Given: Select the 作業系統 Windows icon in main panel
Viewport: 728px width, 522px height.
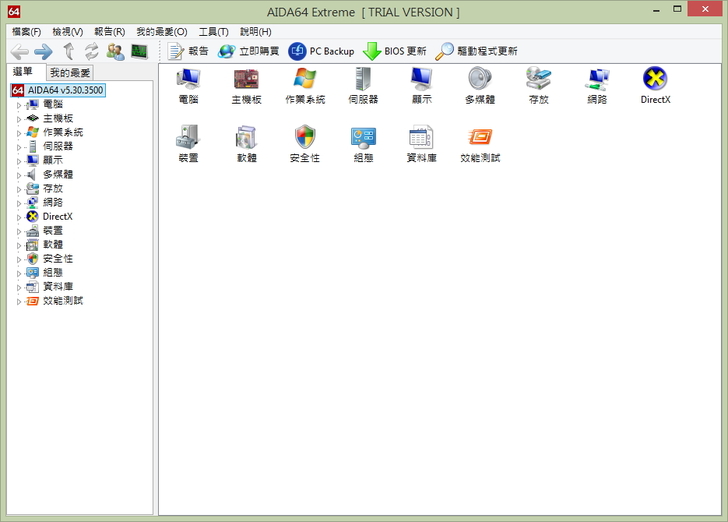Looking at the screenshot, I should [305, 80].
